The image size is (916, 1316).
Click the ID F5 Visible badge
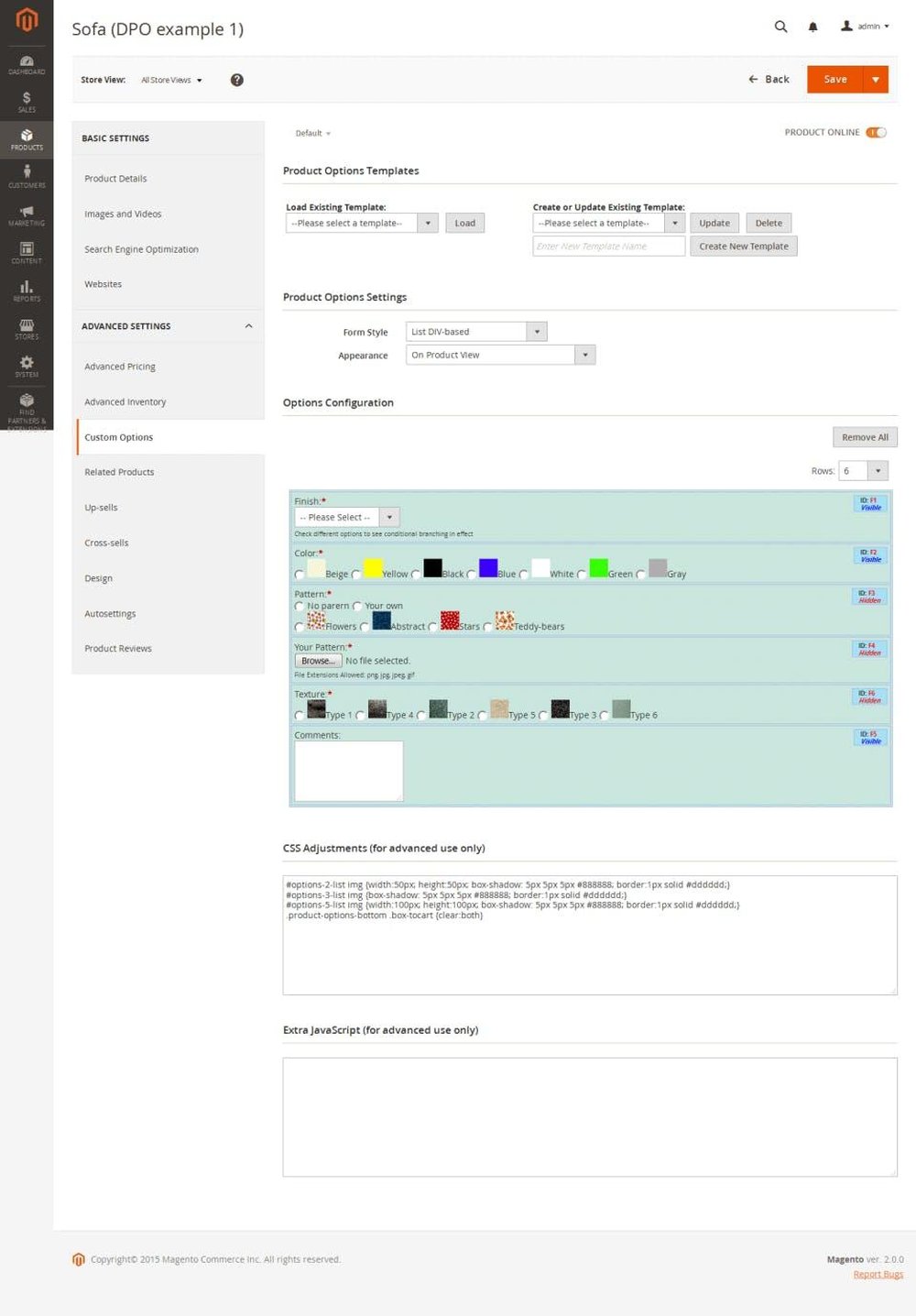coord(869,737)
